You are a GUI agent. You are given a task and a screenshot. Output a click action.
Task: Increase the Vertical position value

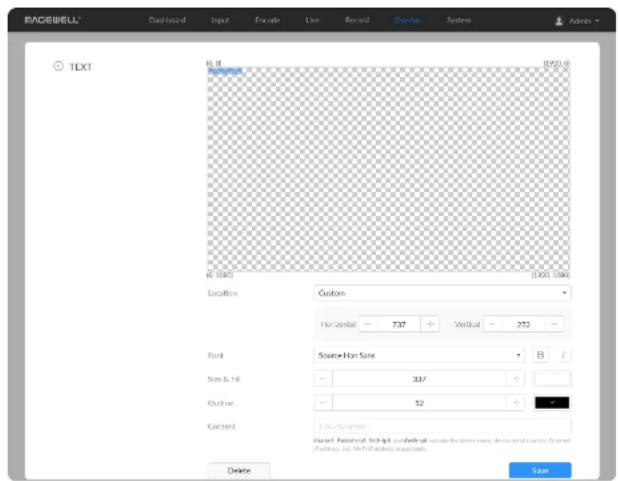pos(554,324)
